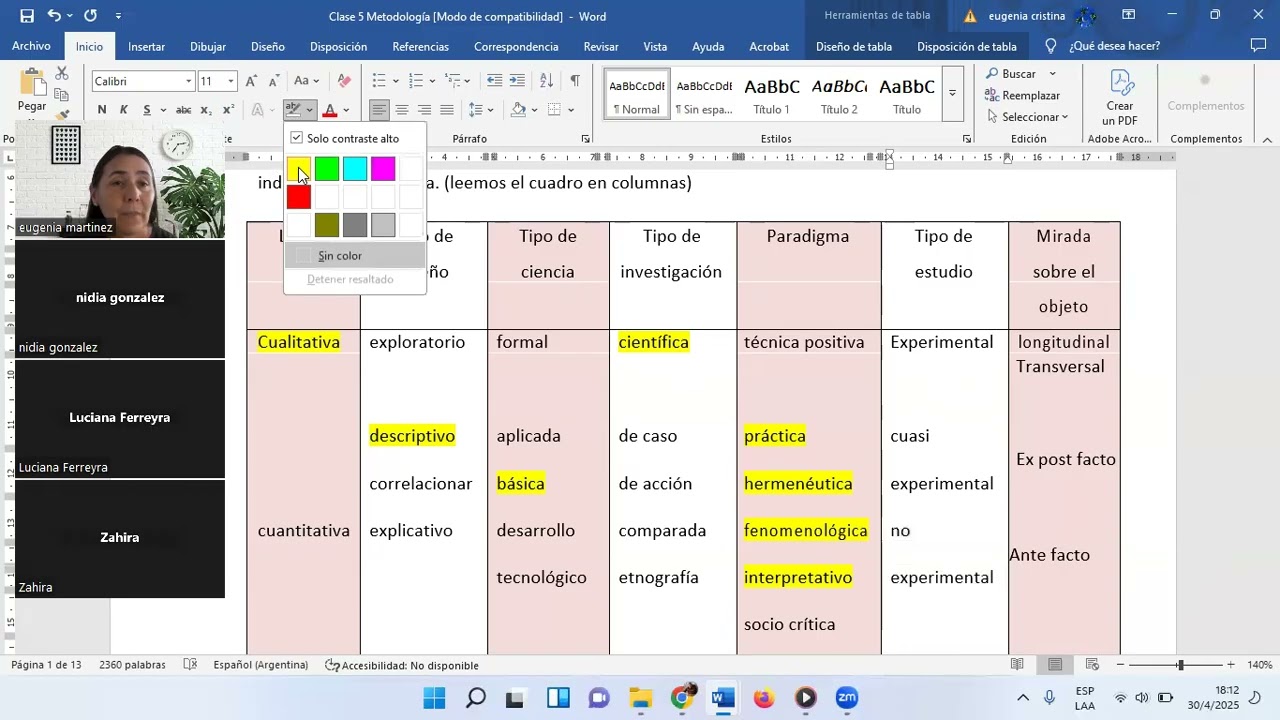Click the '2360 palabras' word count
This screenshot has height=720, width=1280.
click(x=132, y=665)
